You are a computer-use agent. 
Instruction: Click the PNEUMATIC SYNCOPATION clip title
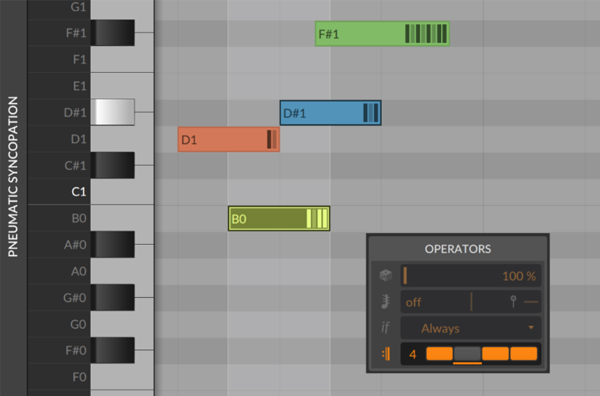point(13,176)
